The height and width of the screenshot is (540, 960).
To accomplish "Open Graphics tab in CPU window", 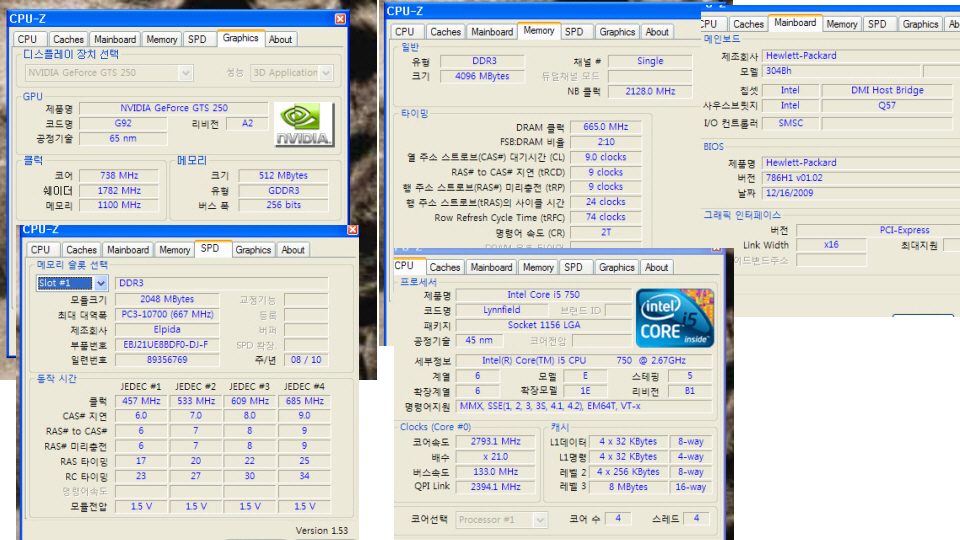I will pos(617,268).
